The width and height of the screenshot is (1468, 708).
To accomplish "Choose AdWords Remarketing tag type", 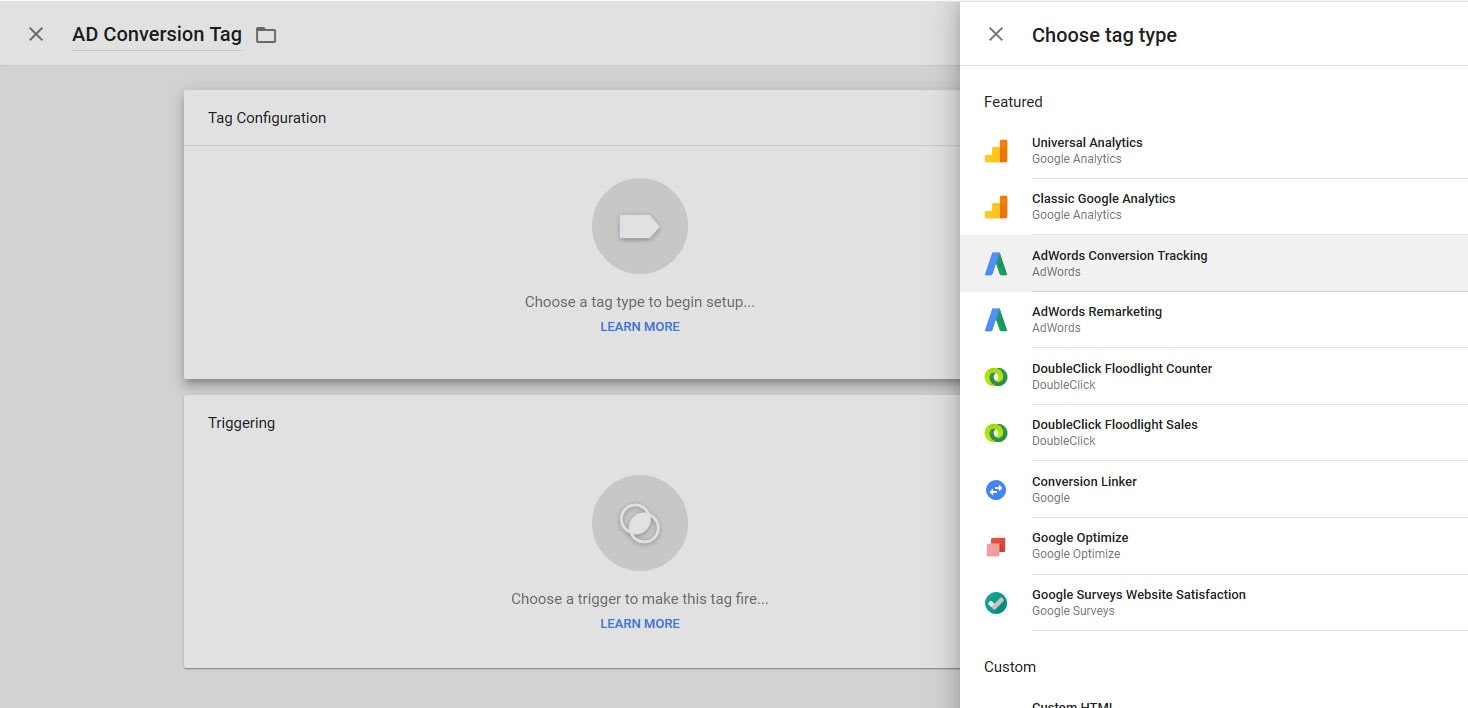I will pos(1214,320).
